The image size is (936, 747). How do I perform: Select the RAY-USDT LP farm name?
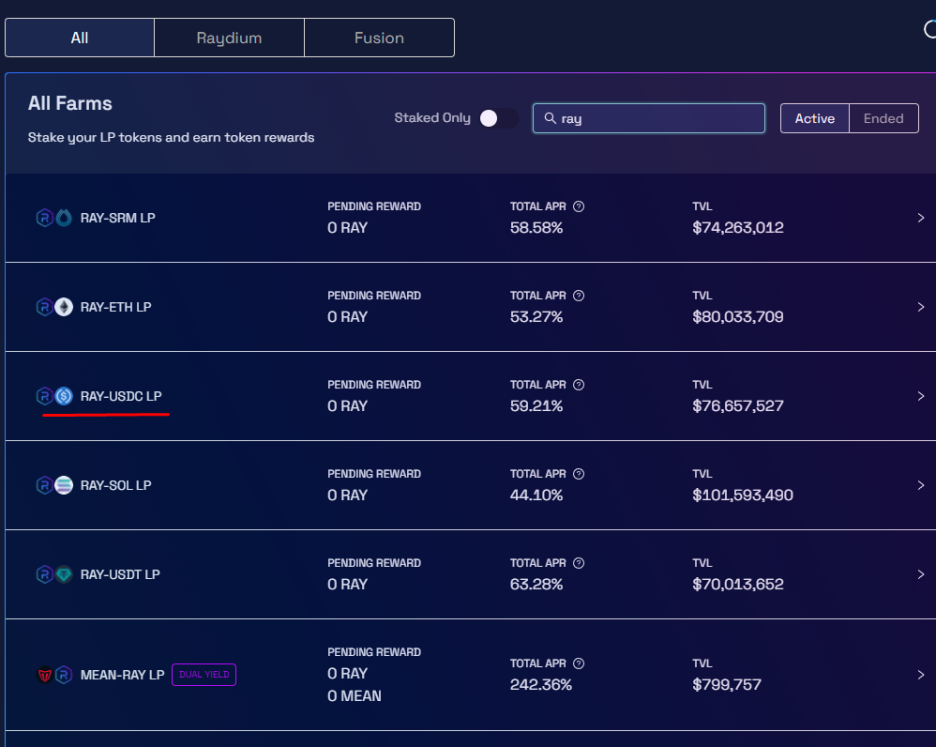(x=120, y=574)
